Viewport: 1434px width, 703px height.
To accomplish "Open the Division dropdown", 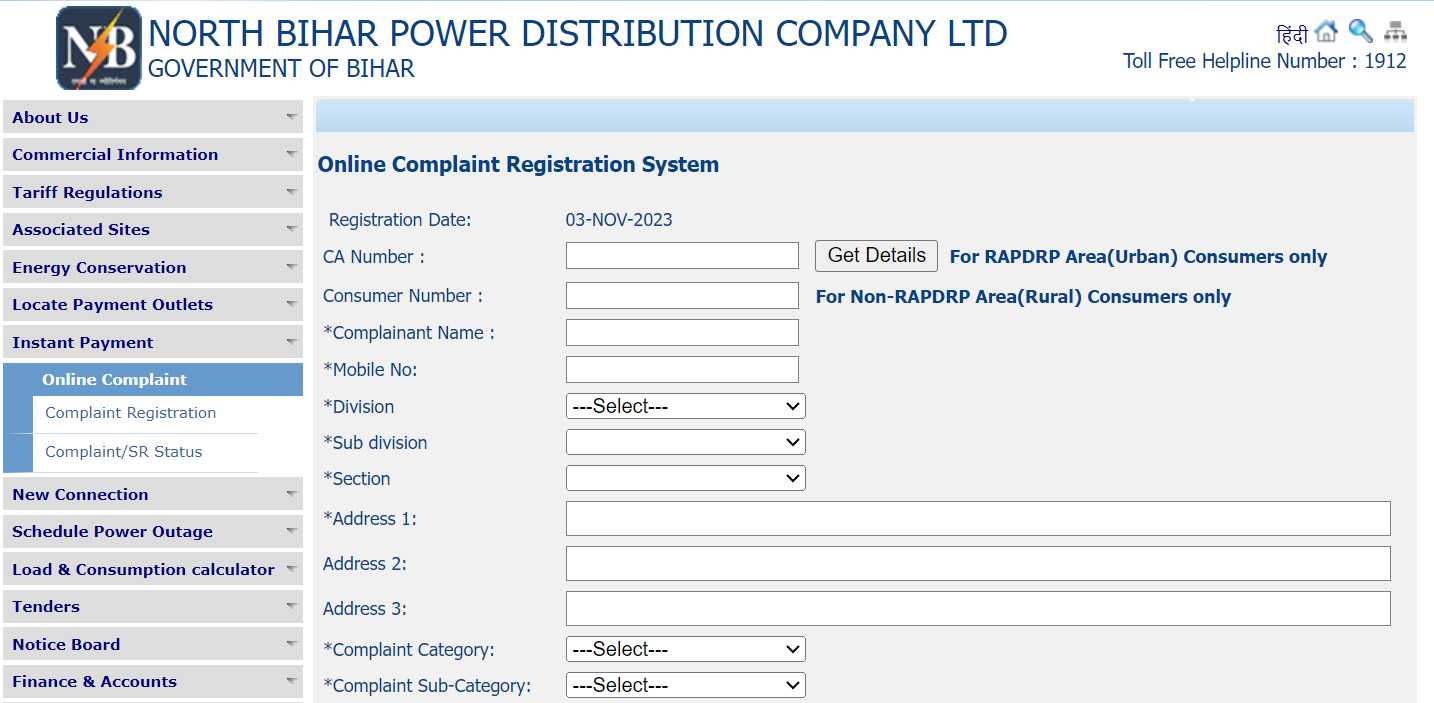I will pos(685,406).
